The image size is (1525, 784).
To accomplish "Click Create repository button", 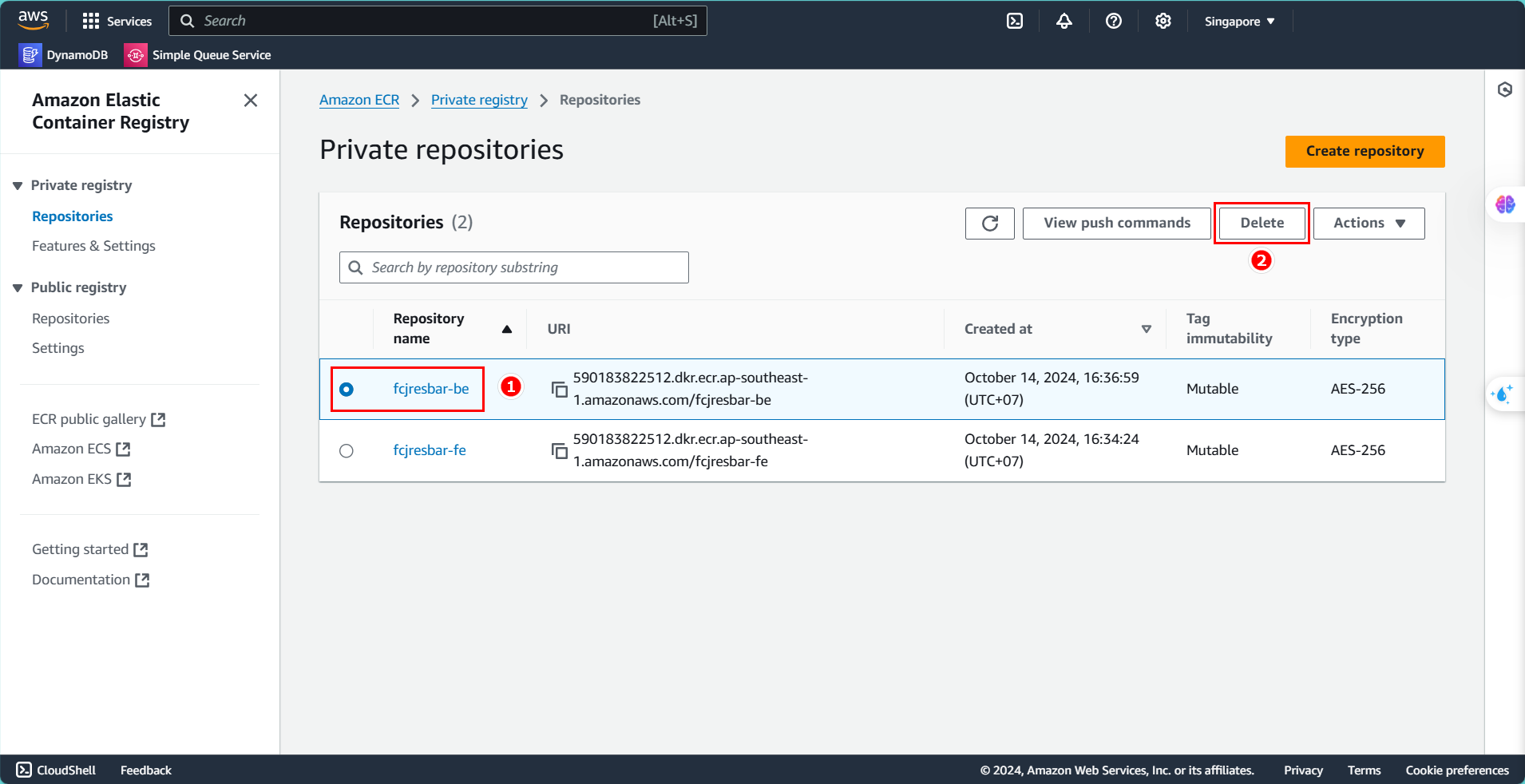I will (1365, 151).
